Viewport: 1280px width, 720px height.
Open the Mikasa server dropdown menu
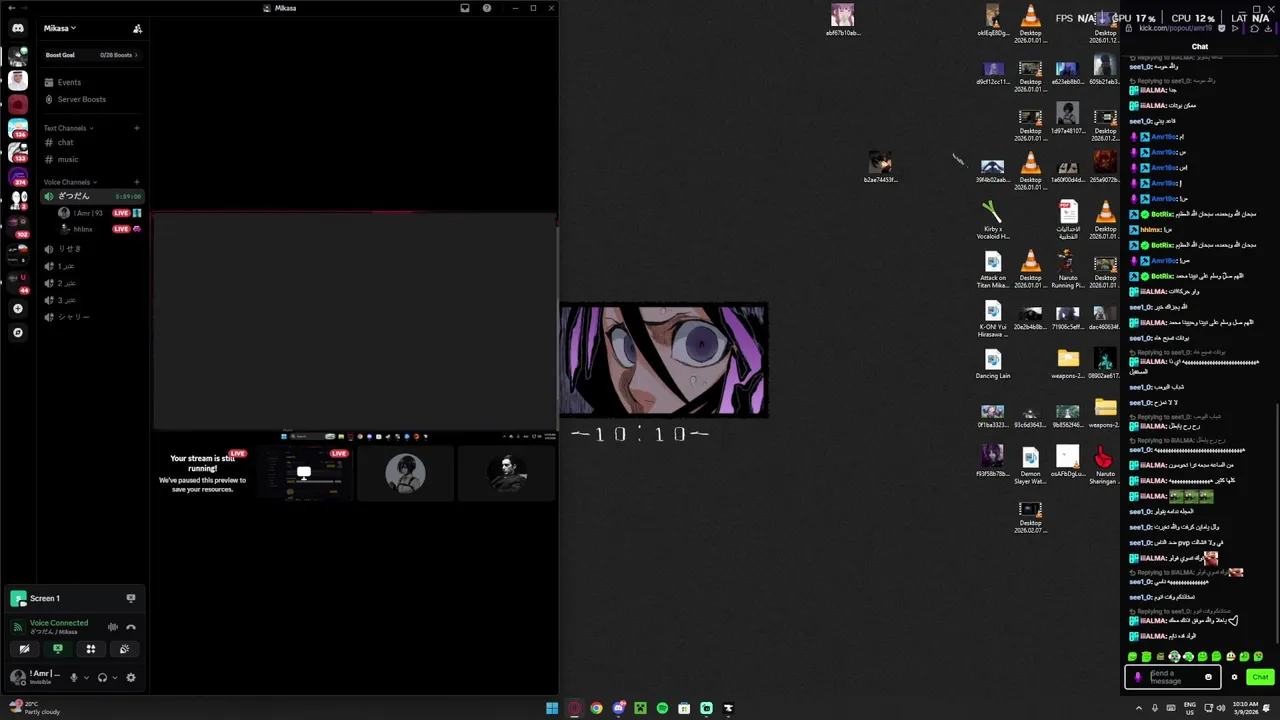59,28
